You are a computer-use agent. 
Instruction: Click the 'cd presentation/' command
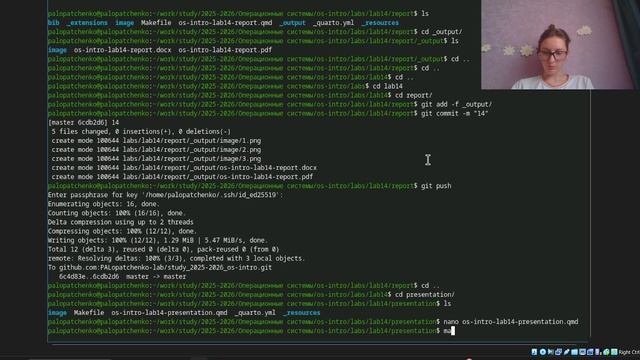(x=424, y=295)
